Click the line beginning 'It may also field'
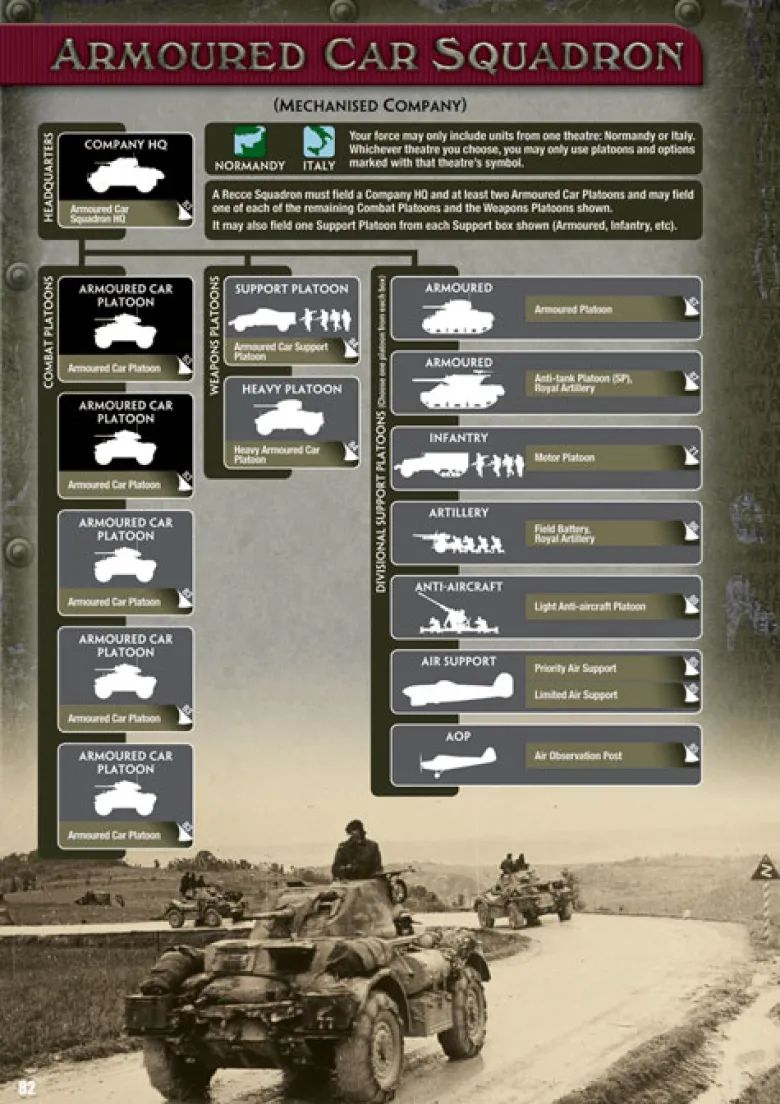 point(444,226)
